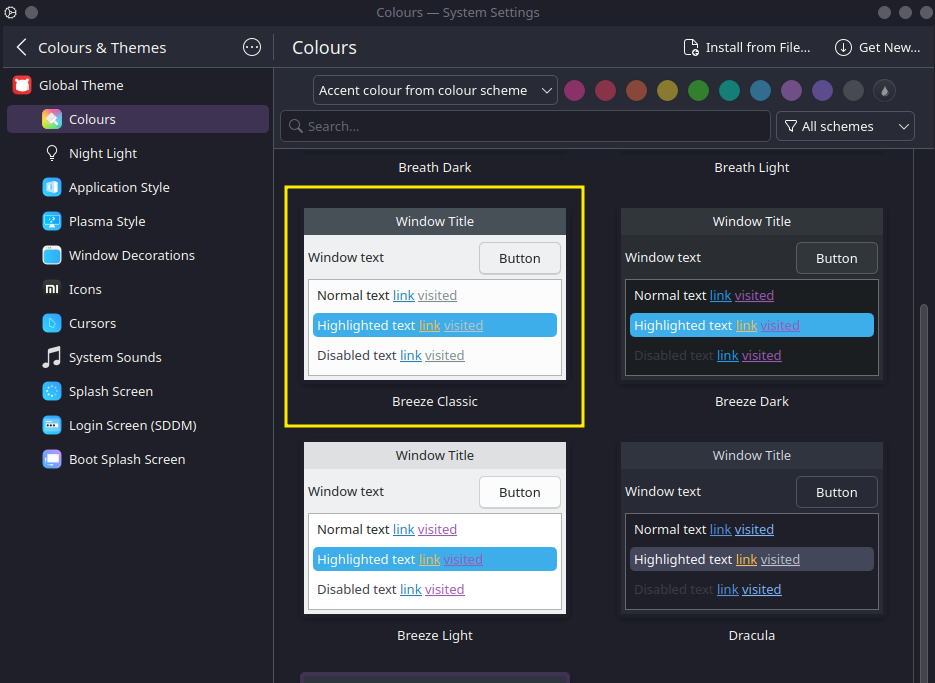Click the filter funnel icon

(791, 126)
